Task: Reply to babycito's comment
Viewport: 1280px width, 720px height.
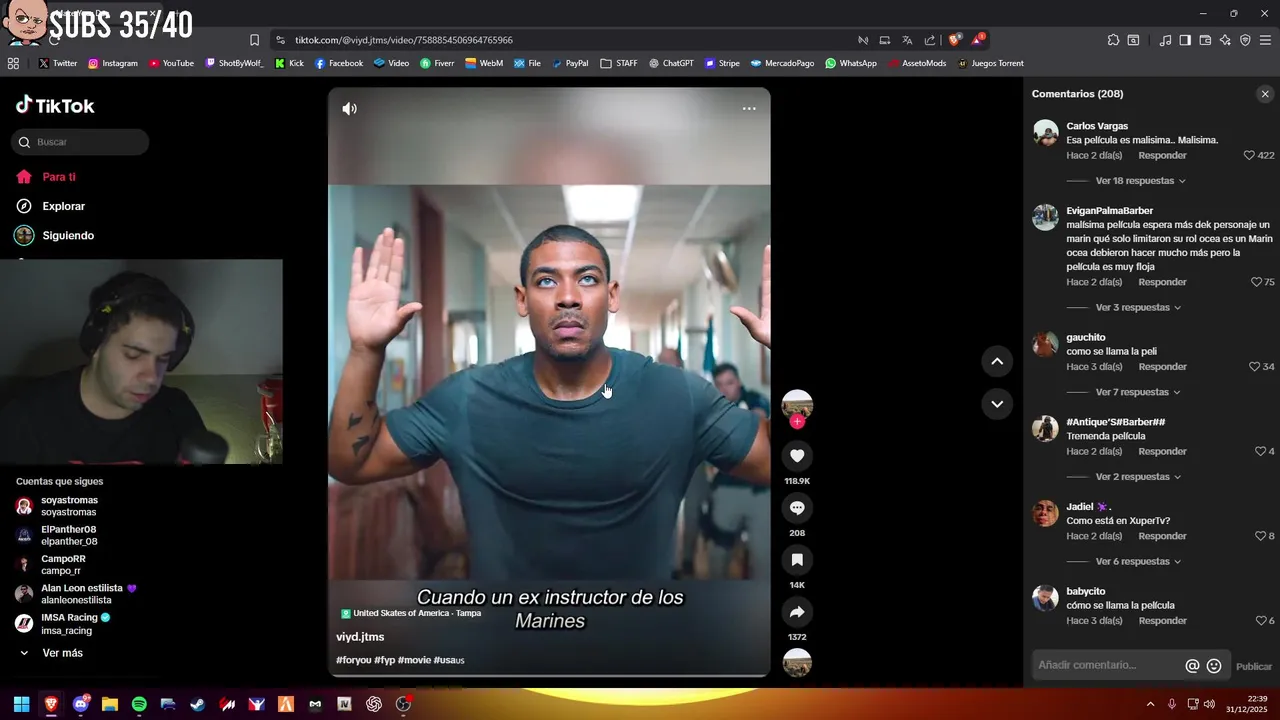Action: 1162,621
